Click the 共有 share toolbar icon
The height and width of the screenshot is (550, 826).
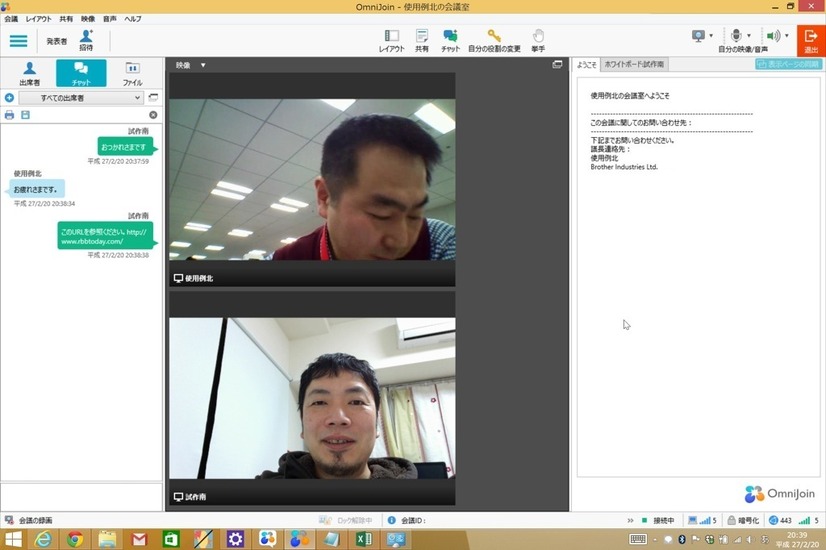click(x=421, y=41)
